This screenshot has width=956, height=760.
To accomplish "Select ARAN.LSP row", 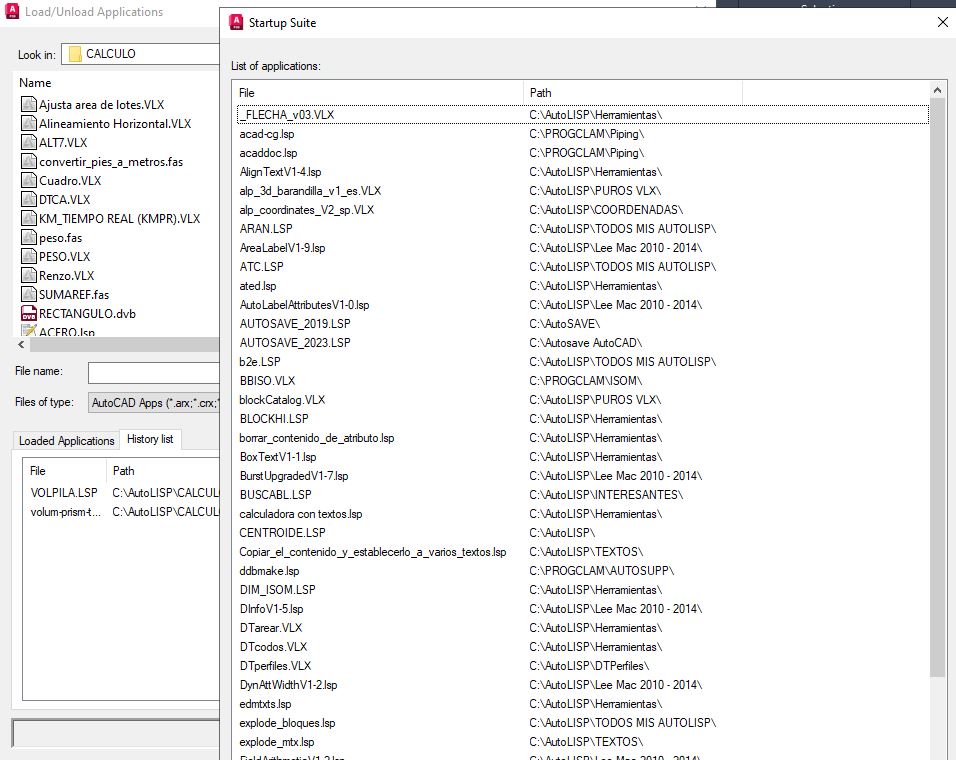I will click(x=582, y=229).
